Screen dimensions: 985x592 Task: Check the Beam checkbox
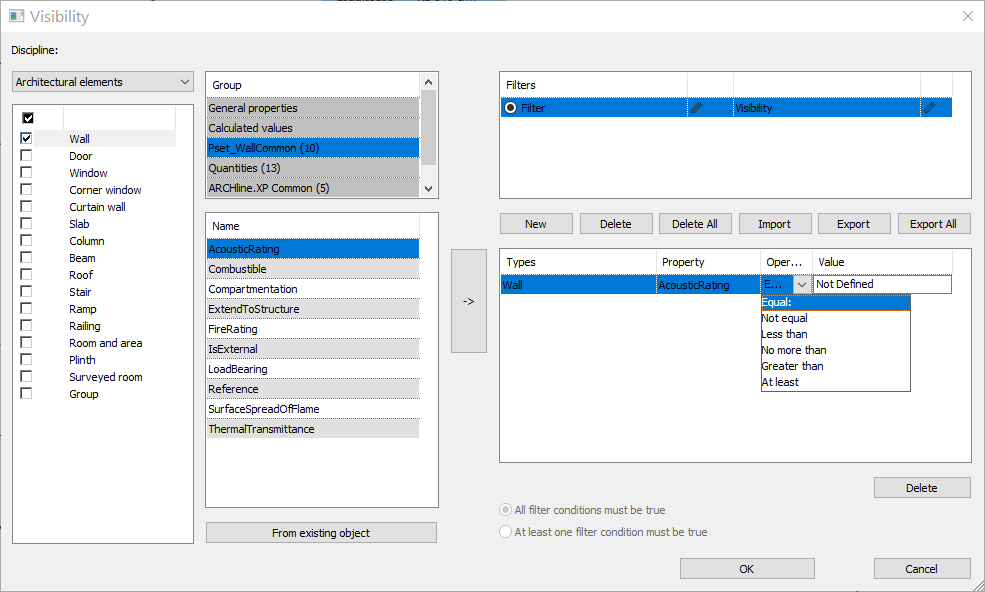tap(26, 257)
